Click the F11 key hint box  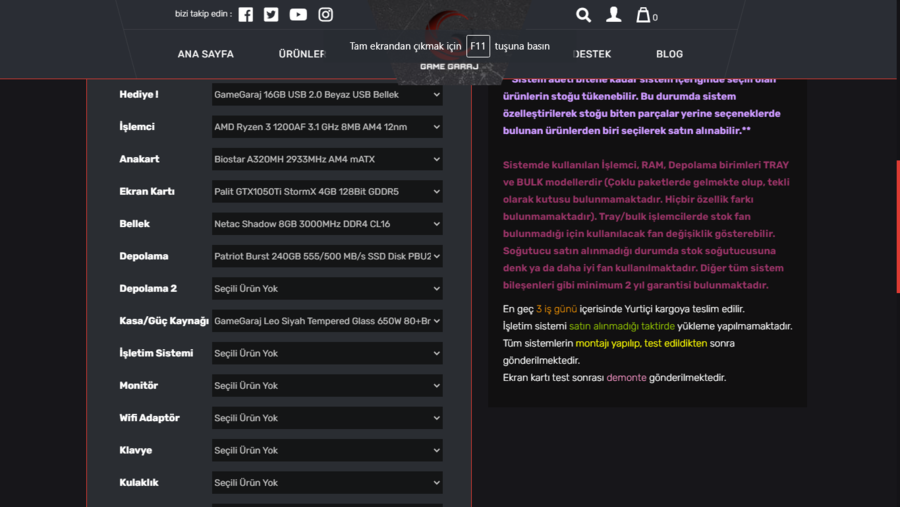478,46
